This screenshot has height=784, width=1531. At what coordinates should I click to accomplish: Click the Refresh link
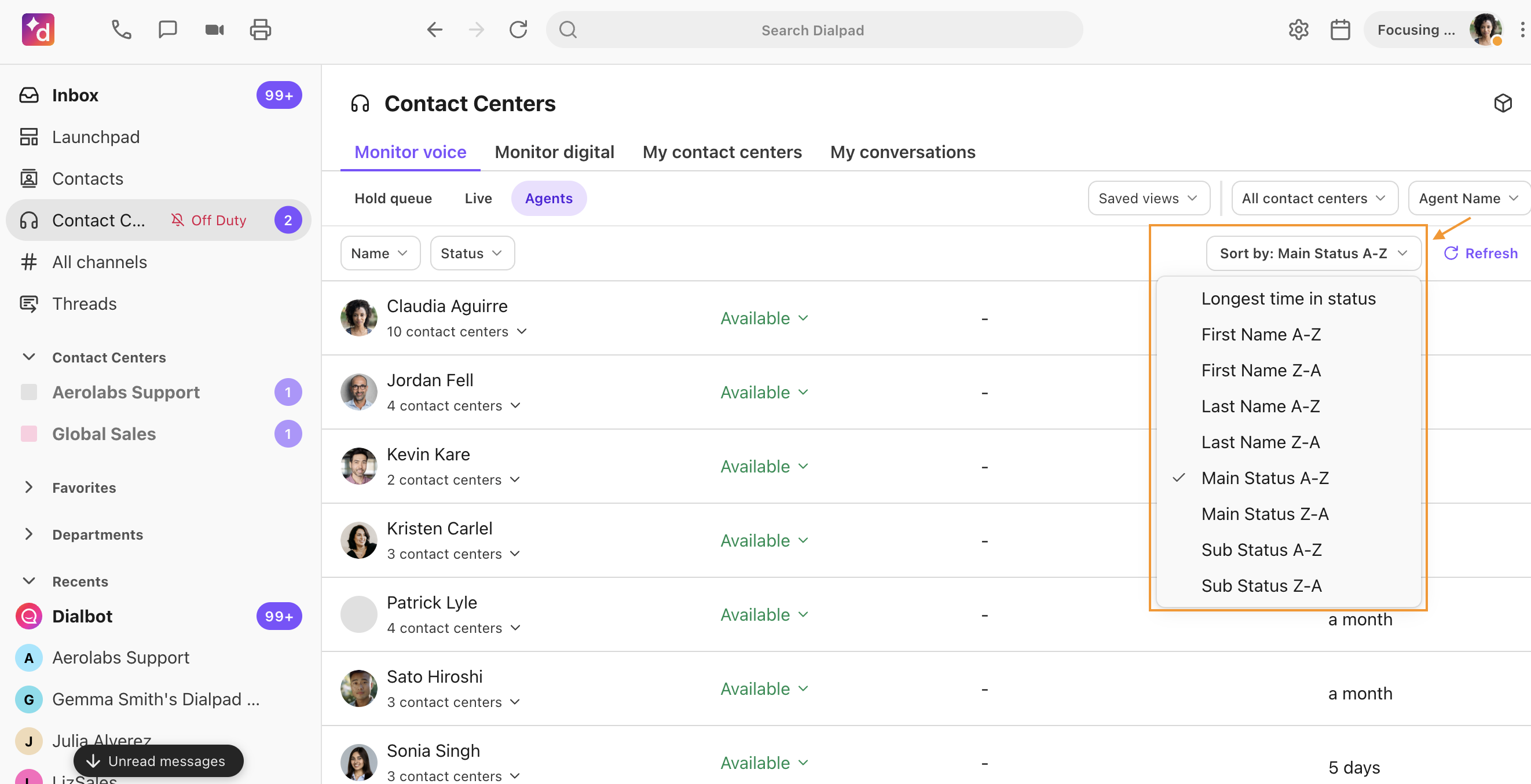pos(1481,253)
